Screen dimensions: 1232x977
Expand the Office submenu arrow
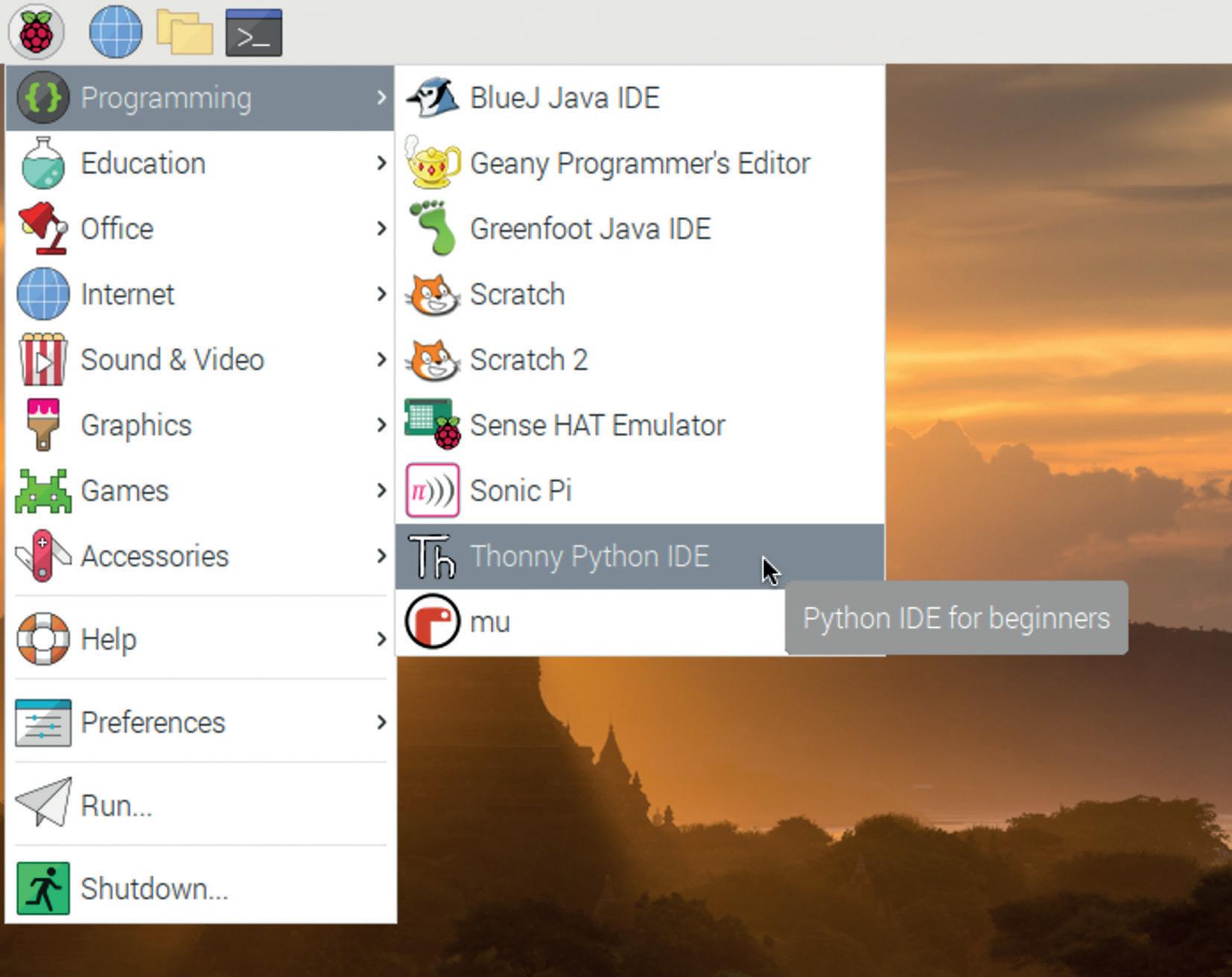381,228
